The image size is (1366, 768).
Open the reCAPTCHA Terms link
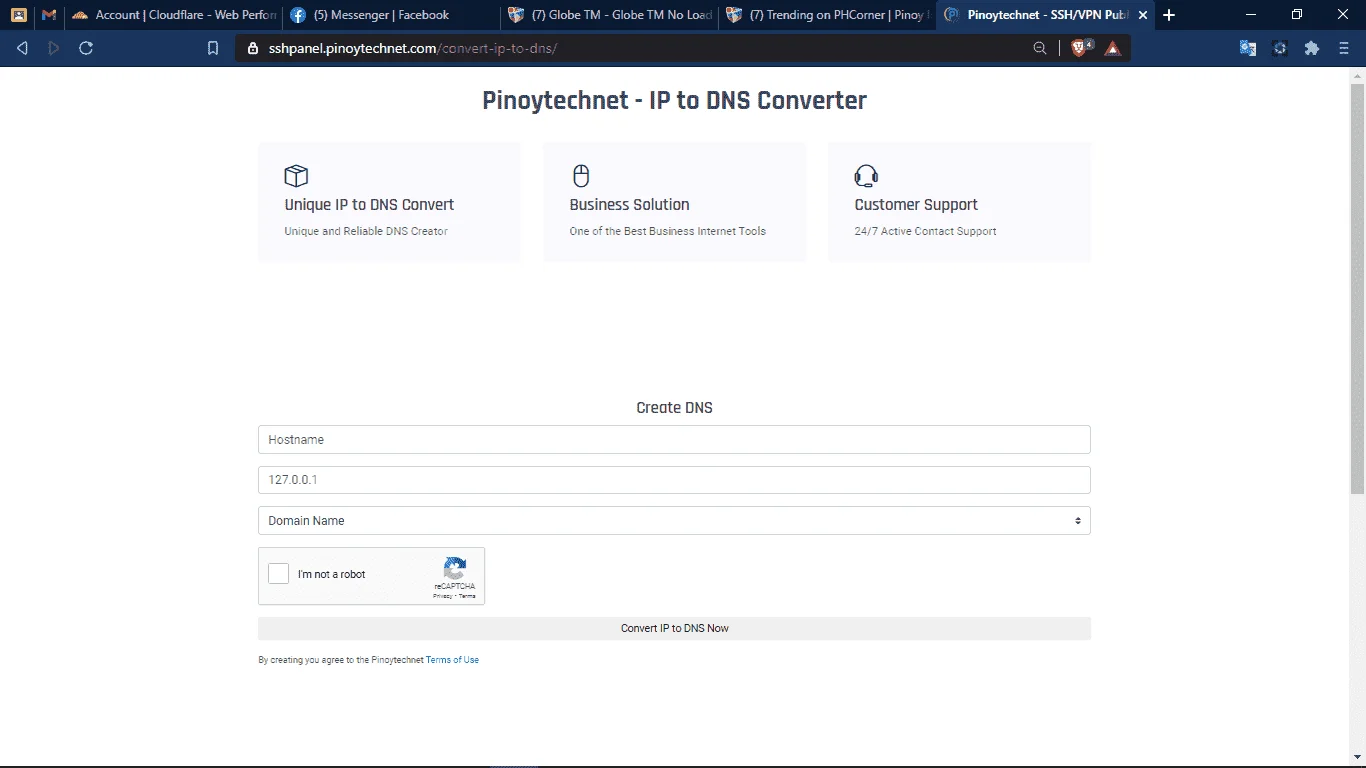(467, 596)
